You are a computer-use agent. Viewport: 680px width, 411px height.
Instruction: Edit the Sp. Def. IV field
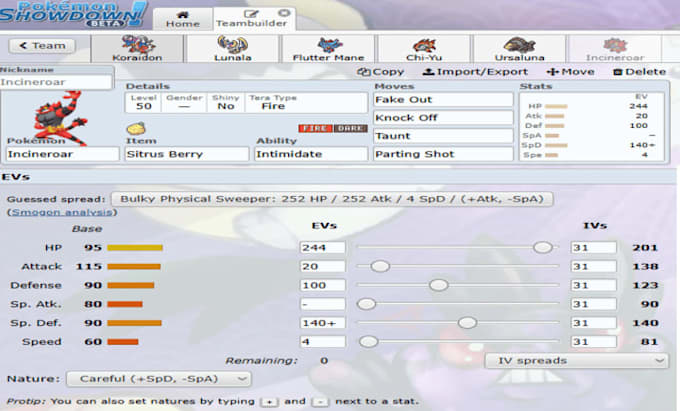coord(593,323)
